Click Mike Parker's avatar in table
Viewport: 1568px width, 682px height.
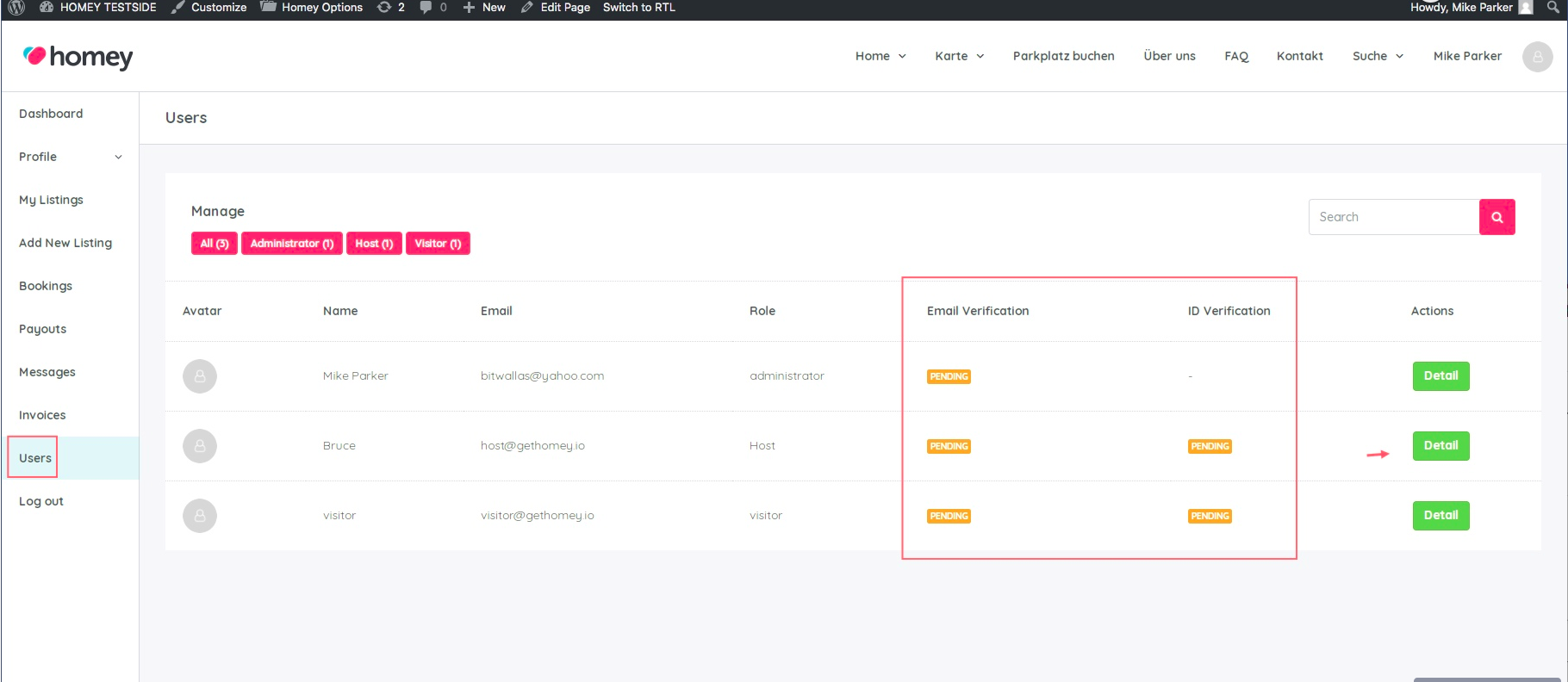coord(200,376)
